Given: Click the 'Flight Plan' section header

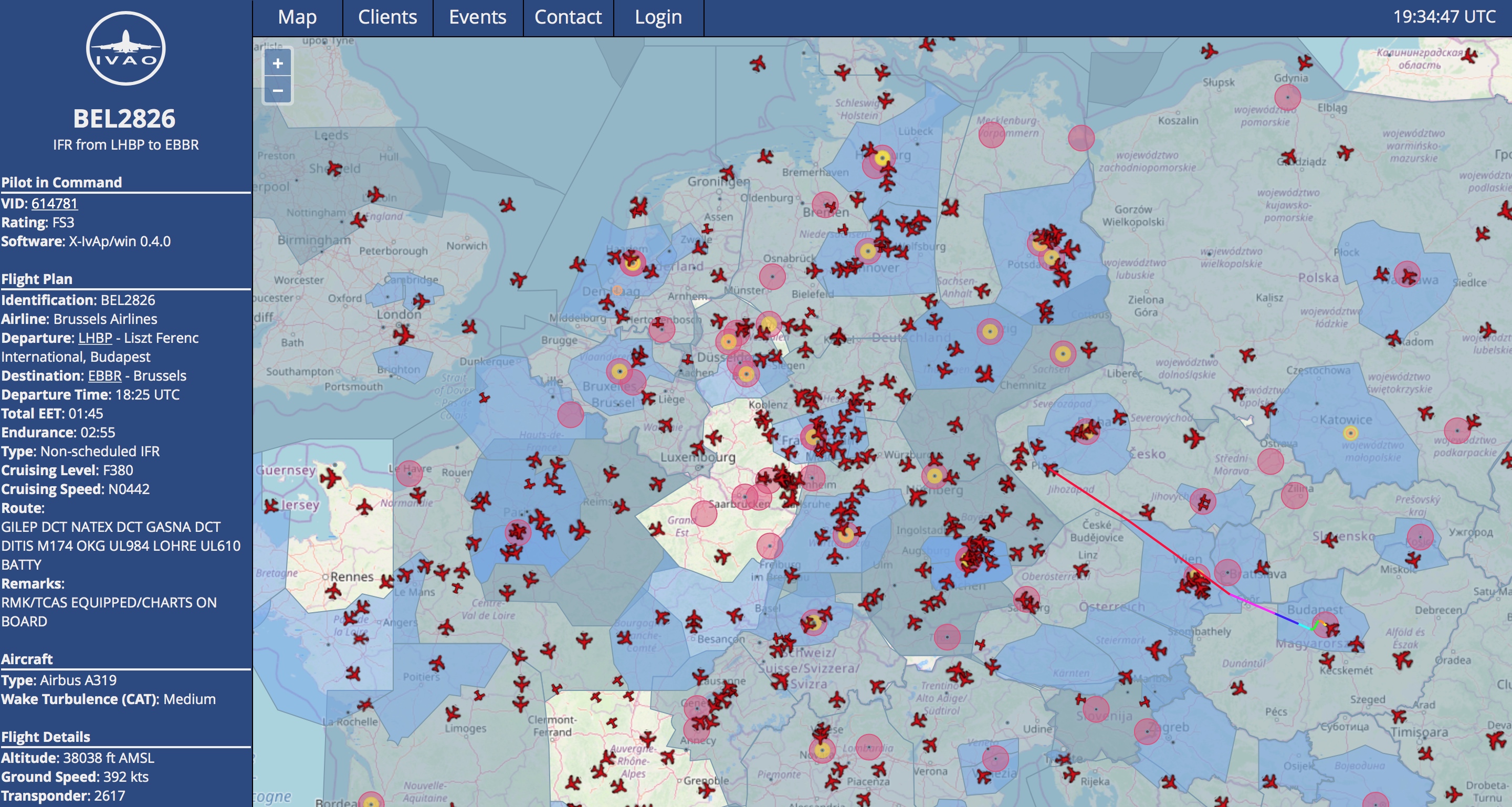Looking at the screenshot, I should pyautogui.click(x=36, y=279).
